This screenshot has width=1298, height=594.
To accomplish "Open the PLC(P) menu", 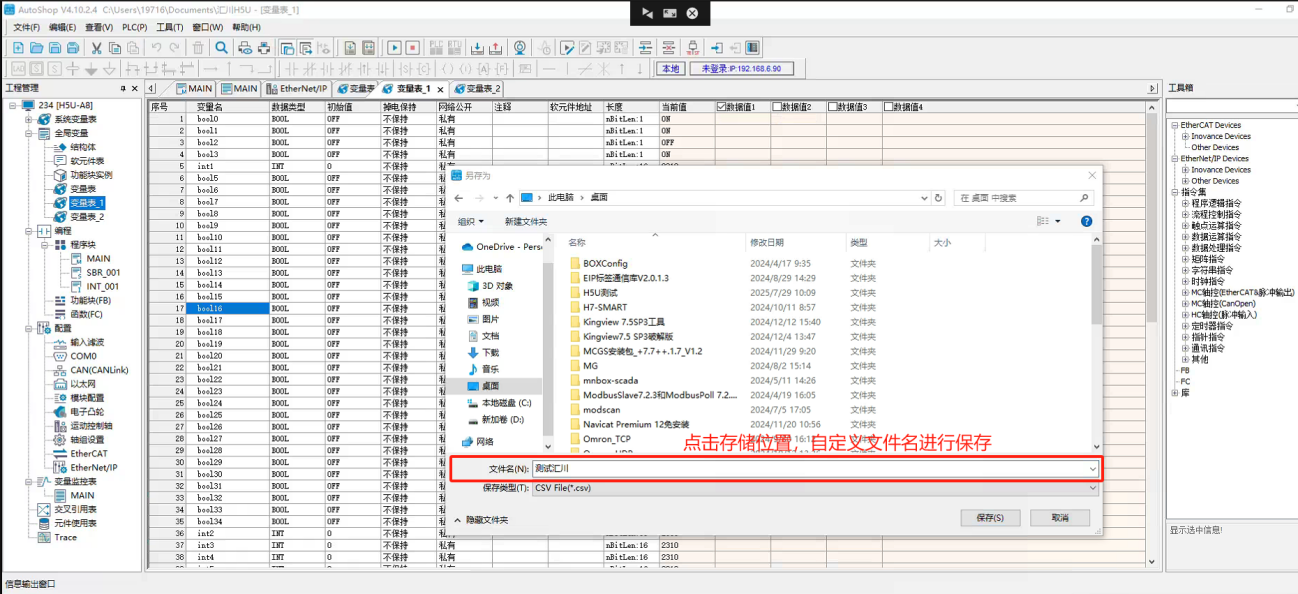I will [x=134, y=27].
